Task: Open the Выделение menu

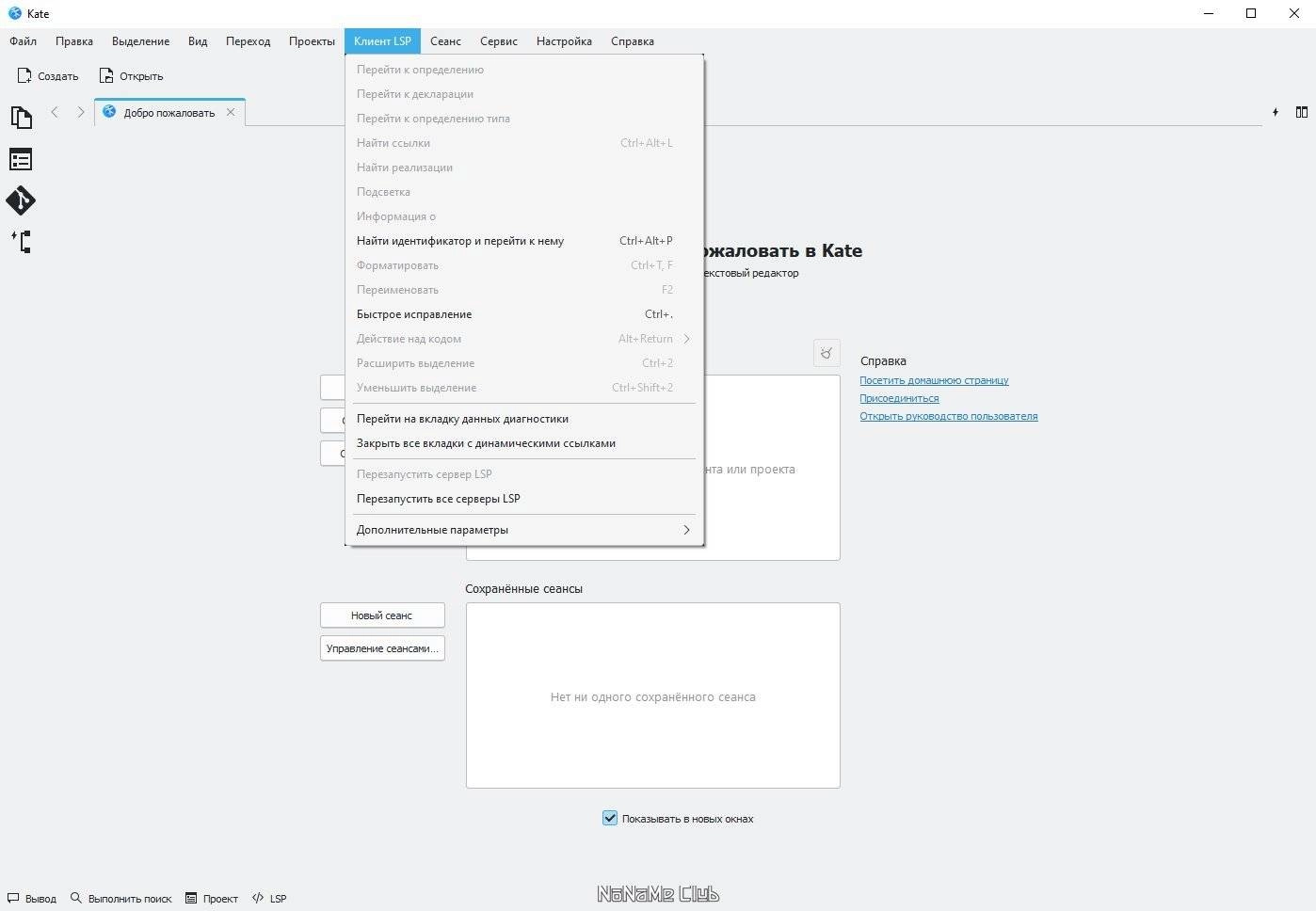Action: (x=141, y=41)
